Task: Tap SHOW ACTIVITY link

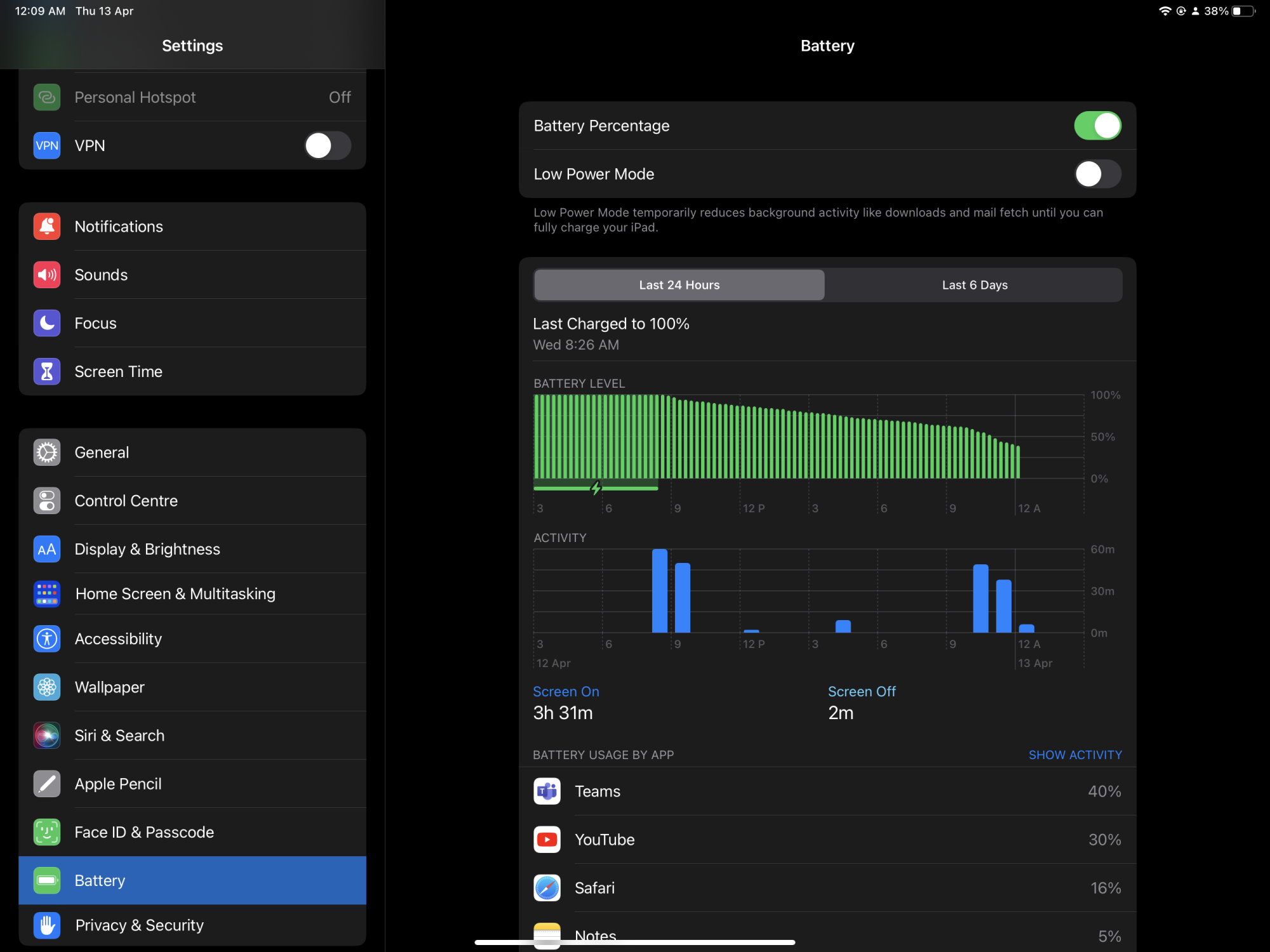Action: click(1074, 755)
